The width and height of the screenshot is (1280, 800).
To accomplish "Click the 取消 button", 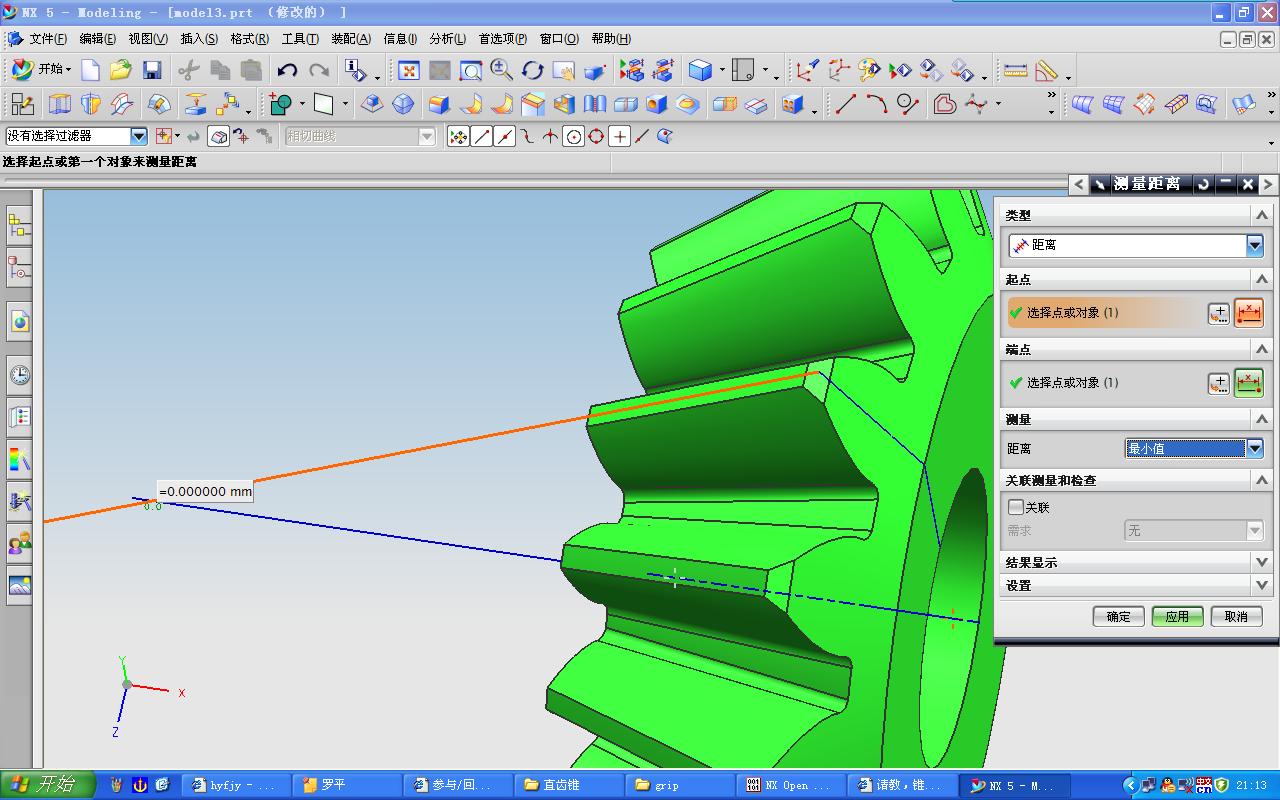I will tap(1236, 617).
